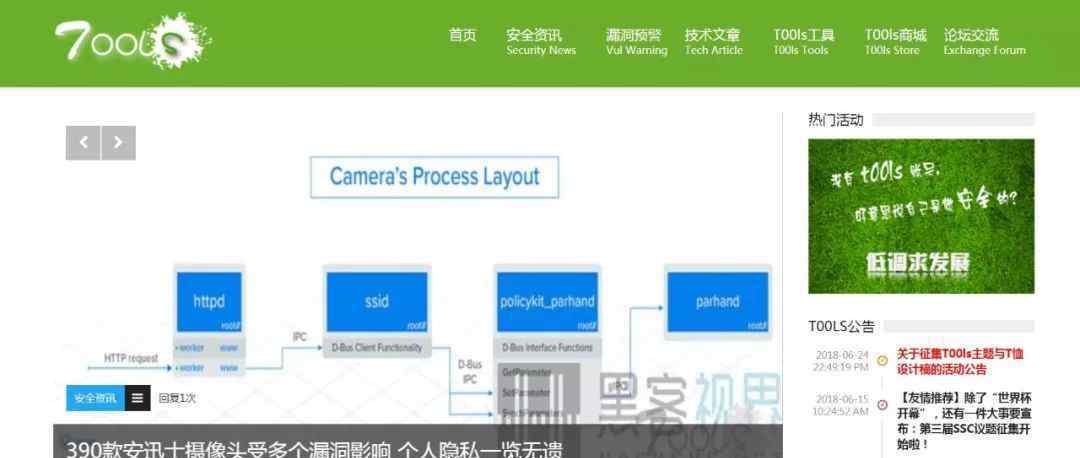Image resolution: width=1080 pixels, height=458 pixels.
Task: Go to previous slide with left arrow
Action: 83,143
